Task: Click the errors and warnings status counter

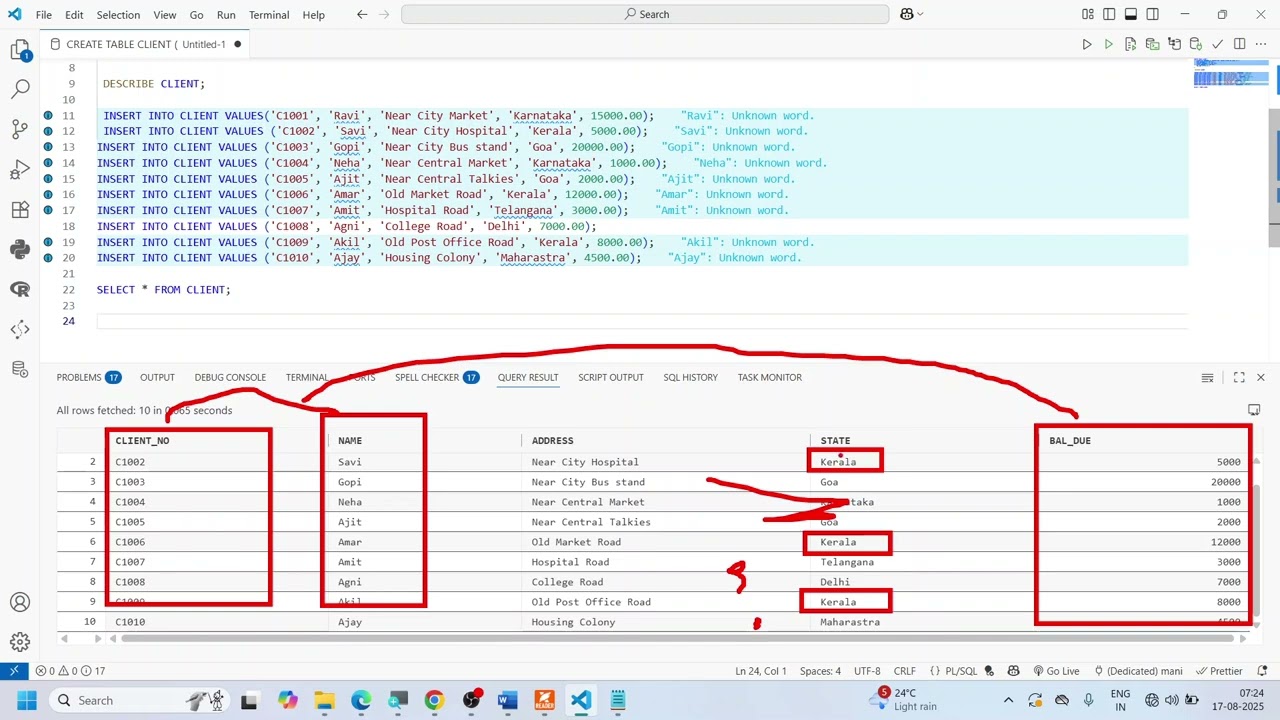Action: click(x=70, y=671)
